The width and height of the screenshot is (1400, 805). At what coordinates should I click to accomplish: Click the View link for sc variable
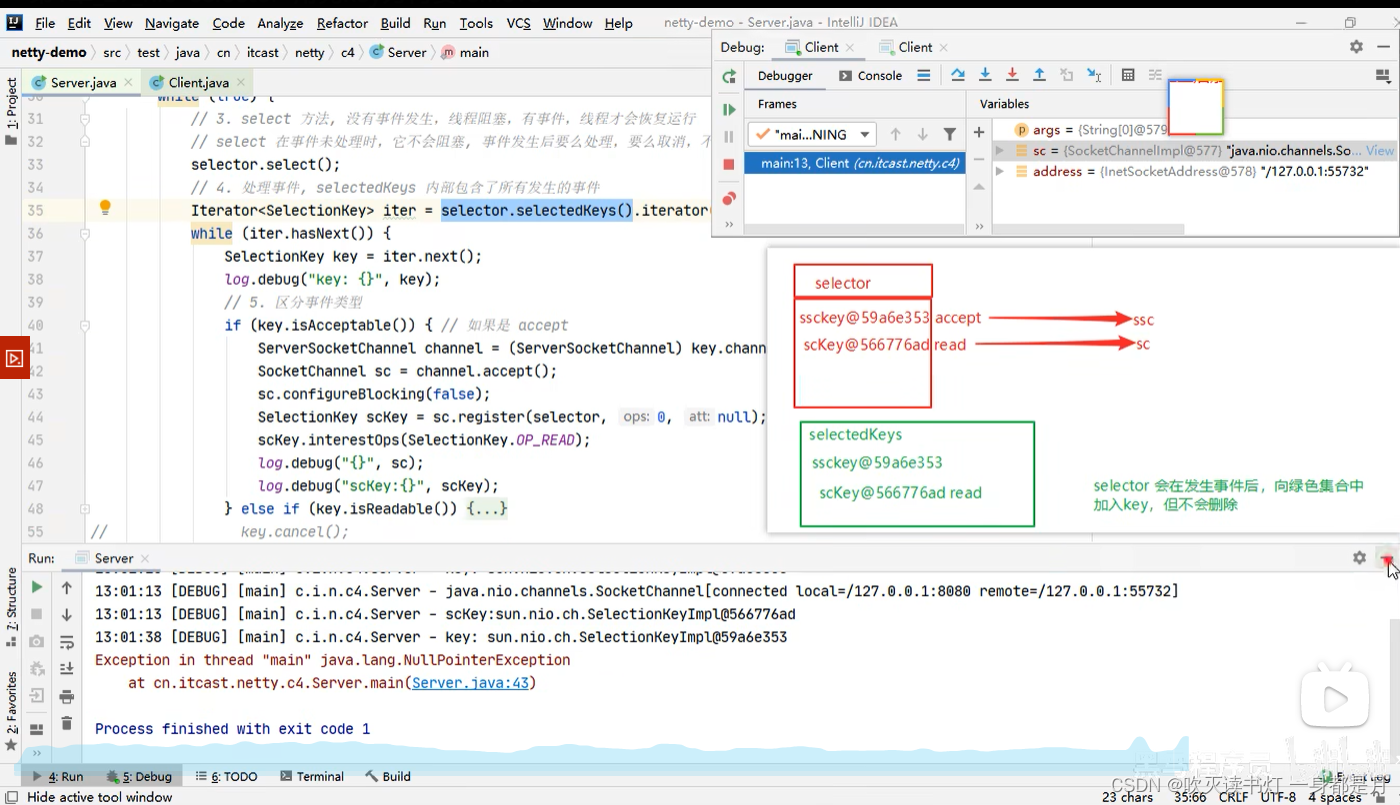coord(1379,150)
